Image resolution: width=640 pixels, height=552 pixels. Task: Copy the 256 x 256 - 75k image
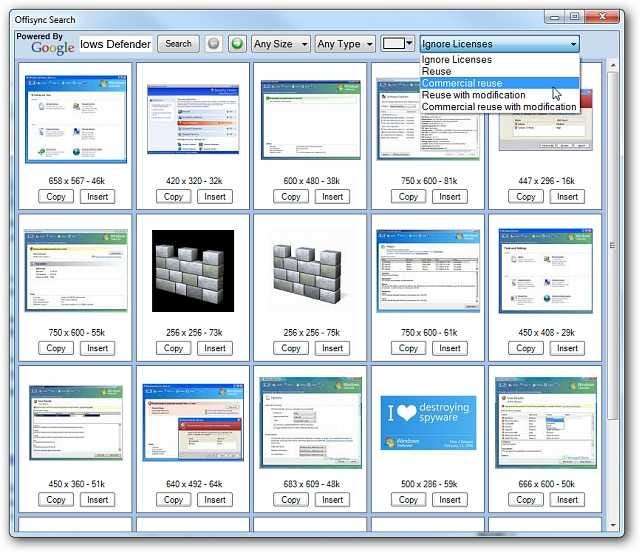291,348
